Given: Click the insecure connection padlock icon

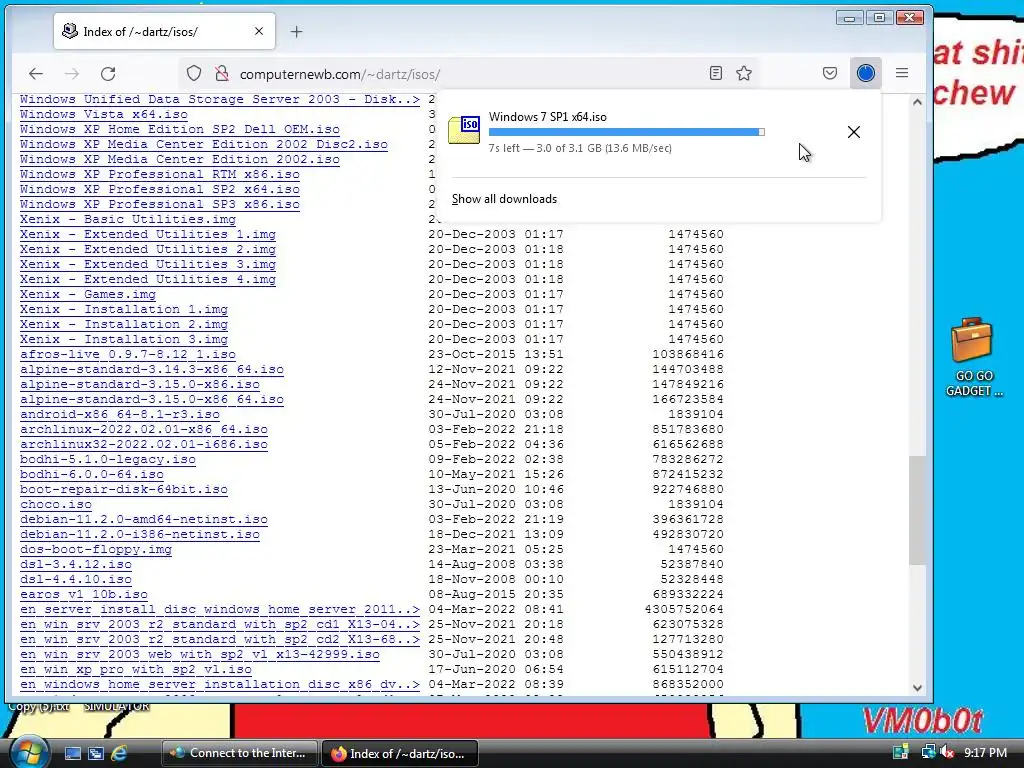Looking at the screenshot, I should point(222,74).
